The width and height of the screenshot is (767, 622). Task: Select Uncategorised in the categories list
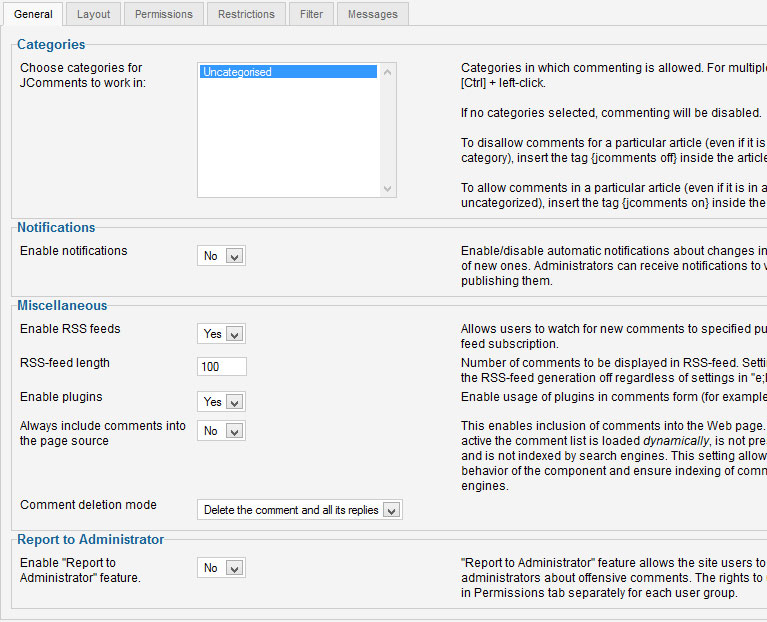click(x=288, y=72)
